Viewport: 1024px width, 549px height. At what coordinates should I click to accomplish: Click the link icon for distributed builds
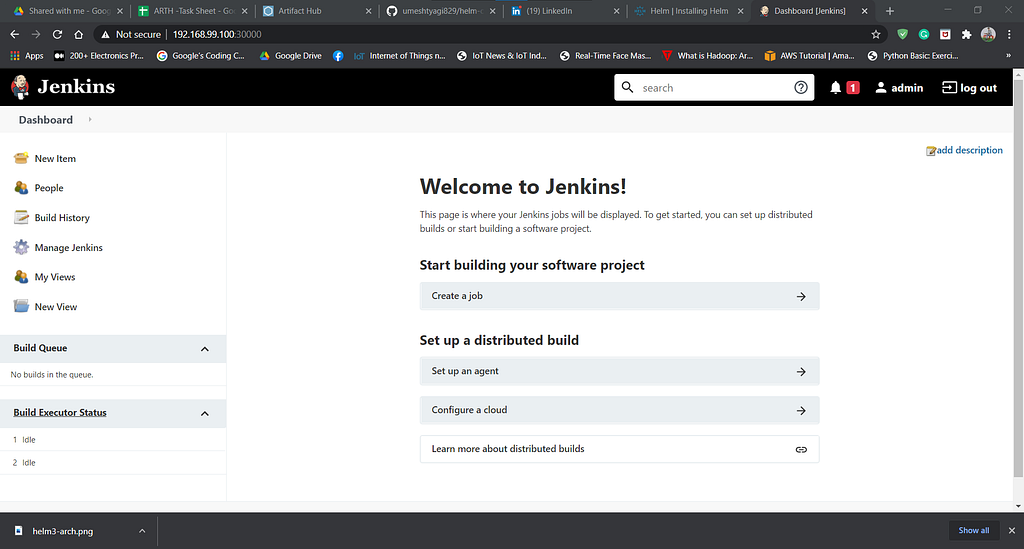click(801, 450)
